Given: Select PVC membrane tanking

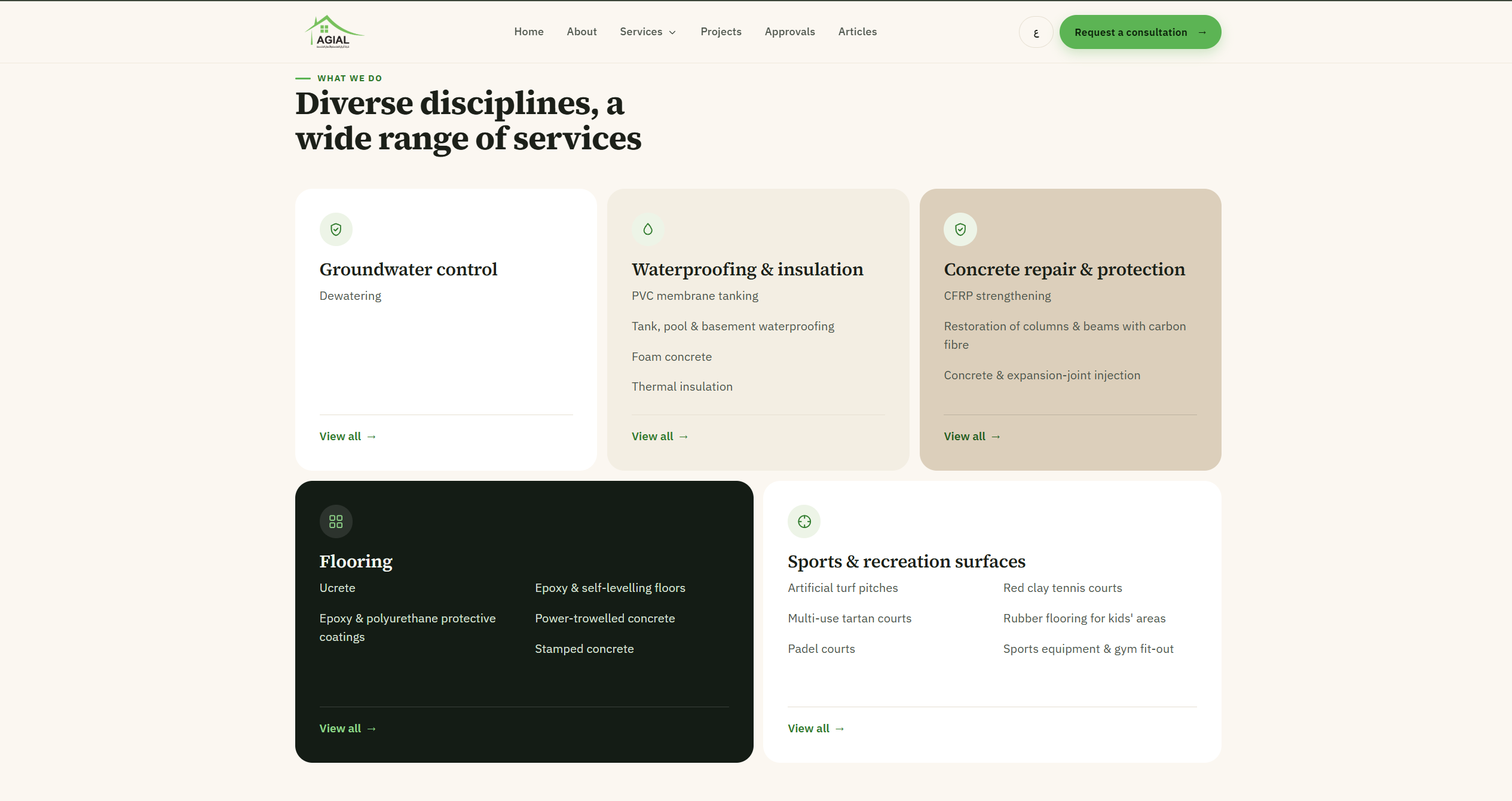Looking at the screenshot, I should (694, 296).
